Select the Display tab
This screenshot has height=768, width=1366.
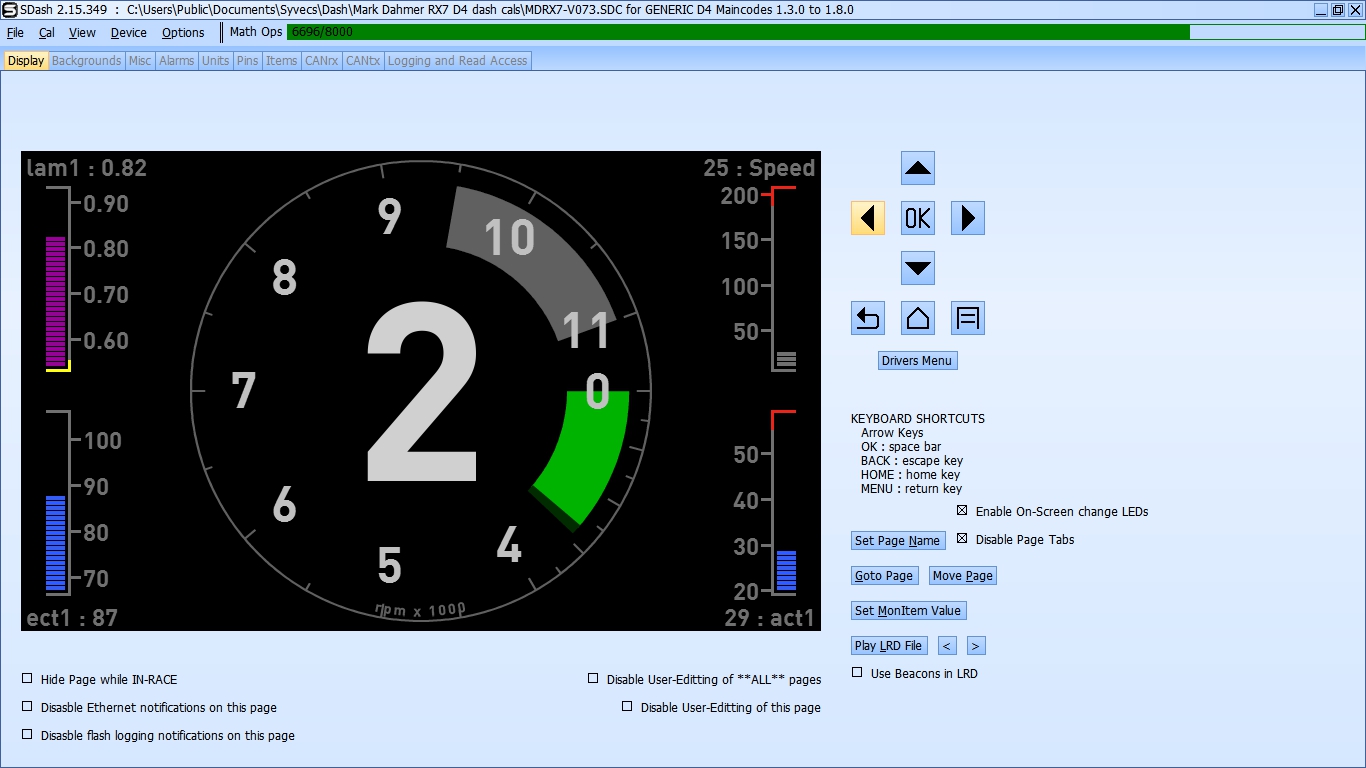click(25, 61)
